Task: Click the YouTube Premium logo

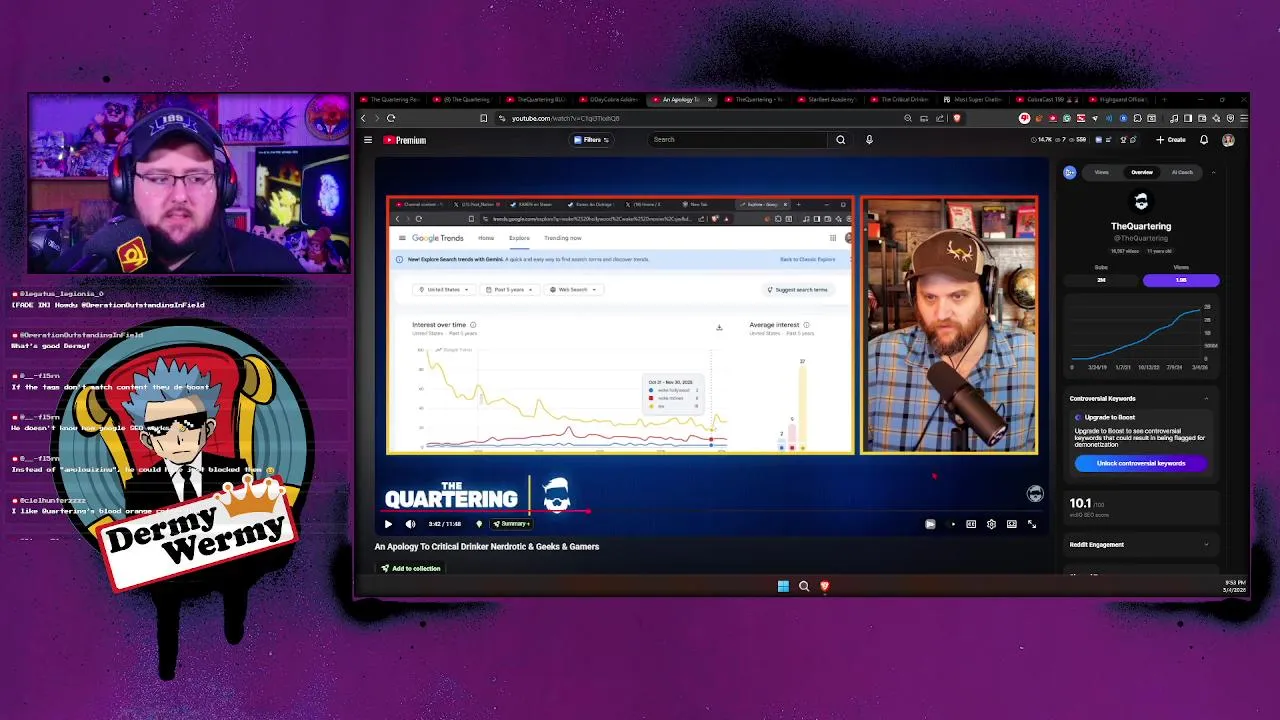Action: tap(405, 140)
